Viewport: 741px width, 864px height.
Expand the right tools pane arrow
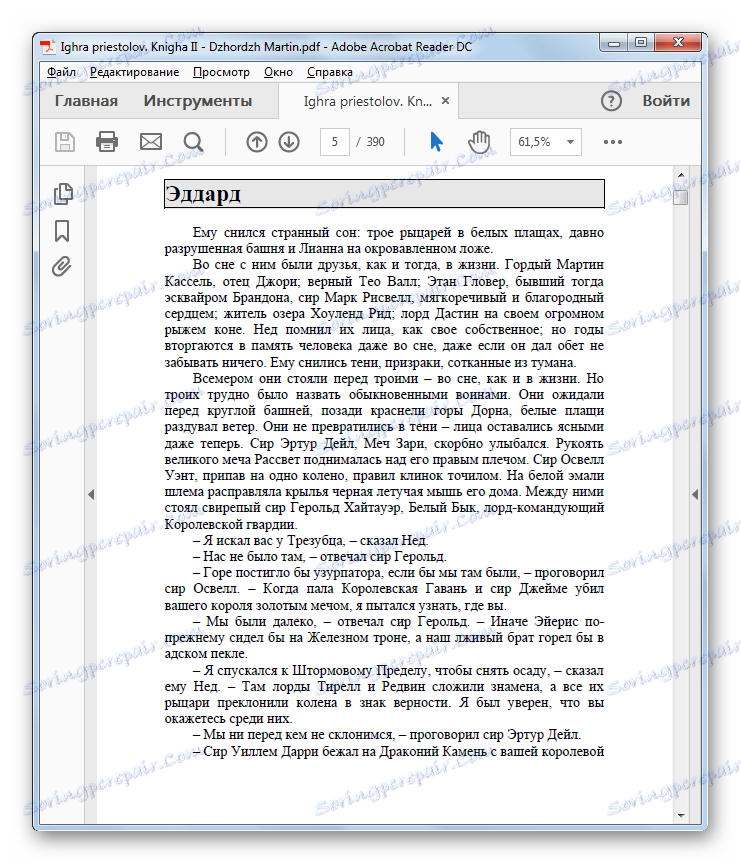(x=695, y=494)
